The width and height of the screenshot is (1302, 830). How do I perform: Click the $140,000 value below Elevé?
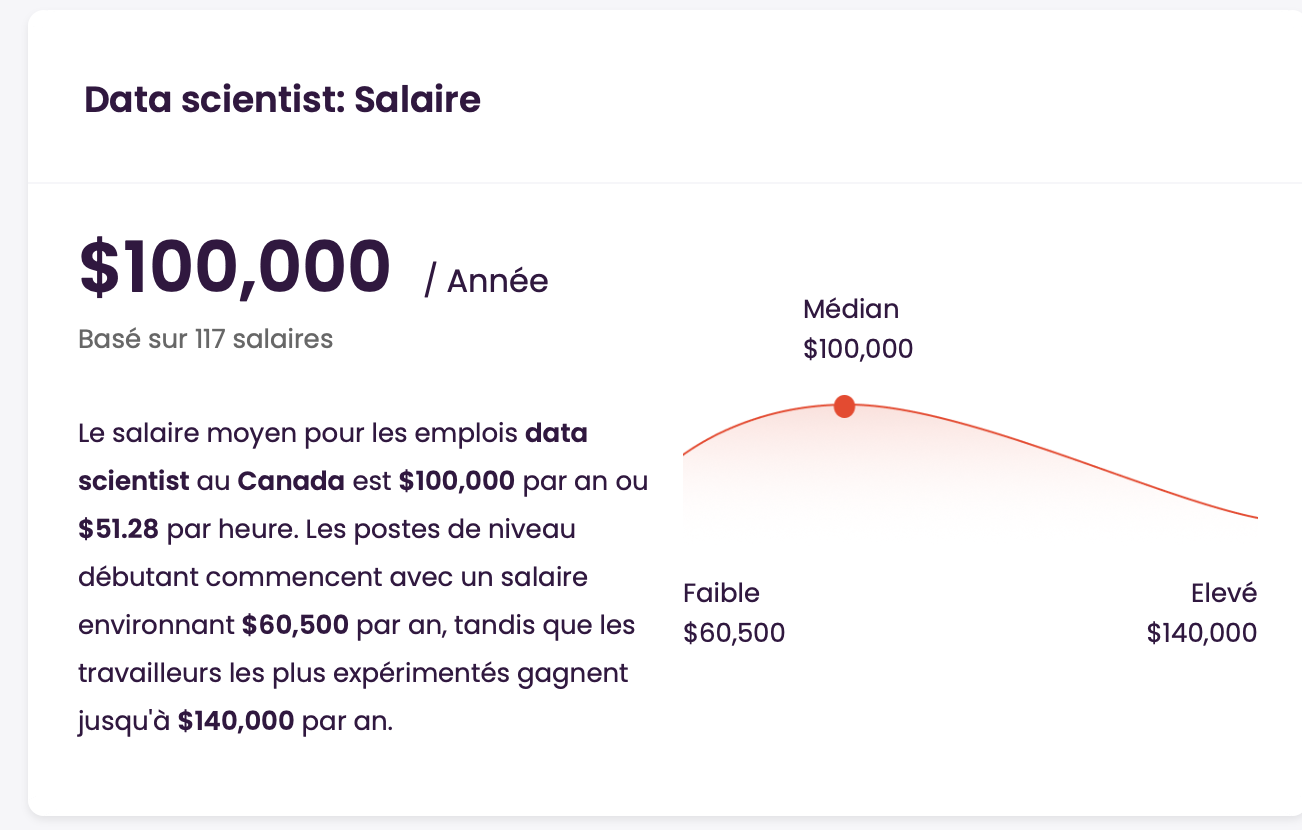[1201, 633]
